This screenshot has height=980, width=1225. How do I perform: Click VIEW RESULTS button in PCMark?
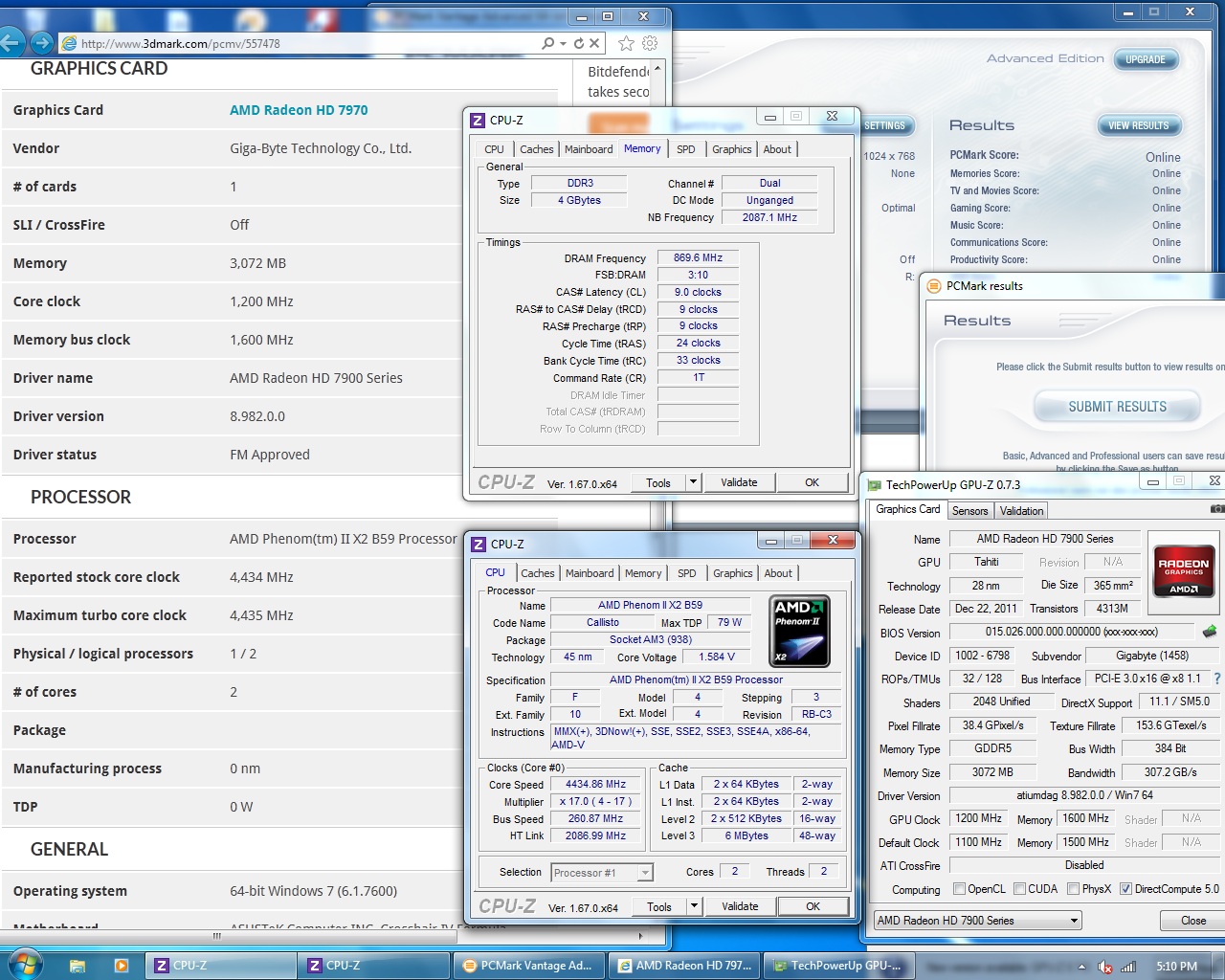(1138, 125)
